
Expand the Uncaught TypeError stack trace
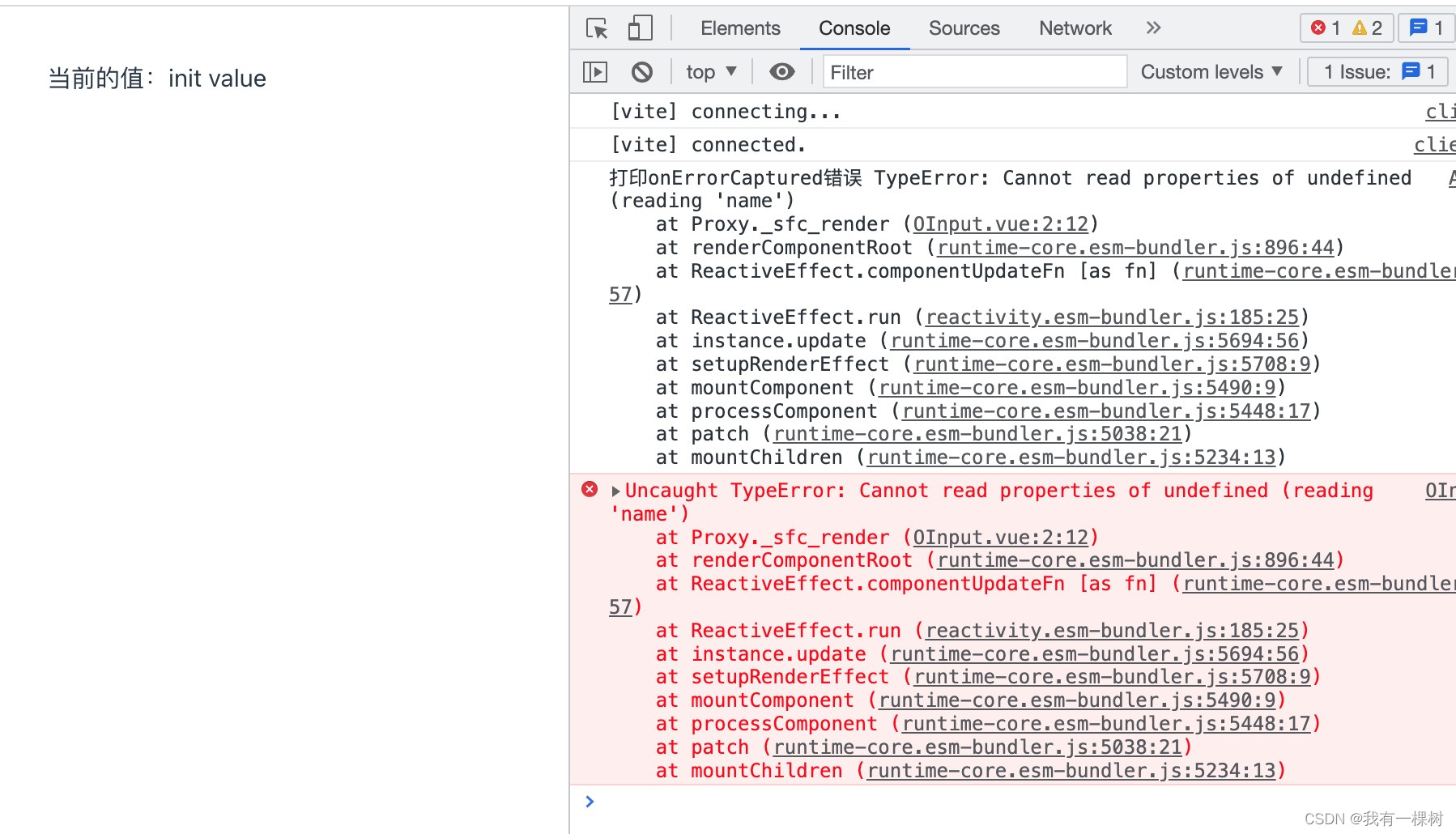point(615,491)
